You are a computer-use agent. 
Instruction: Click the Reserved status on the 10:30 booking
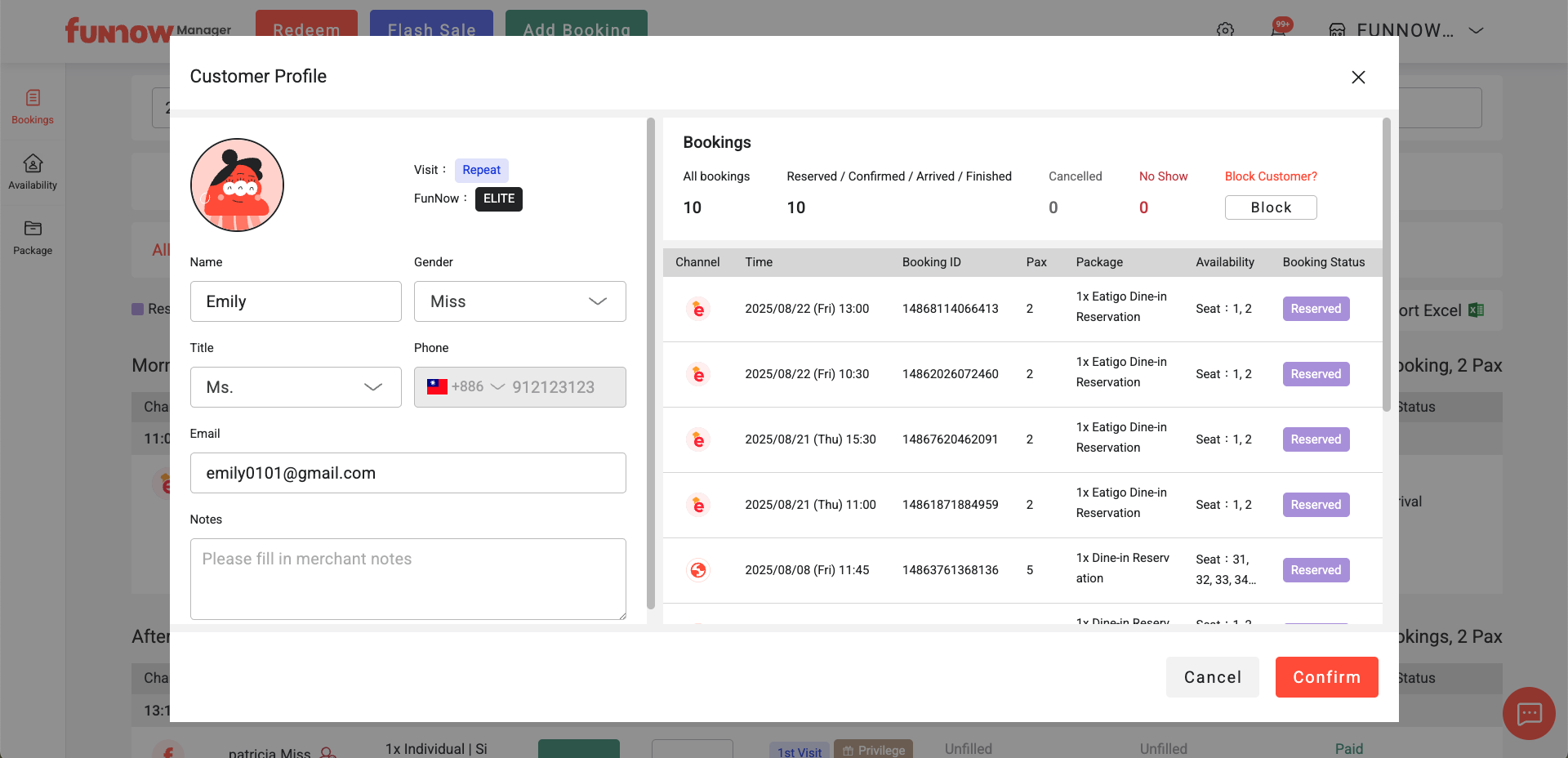pos(1316,374)
